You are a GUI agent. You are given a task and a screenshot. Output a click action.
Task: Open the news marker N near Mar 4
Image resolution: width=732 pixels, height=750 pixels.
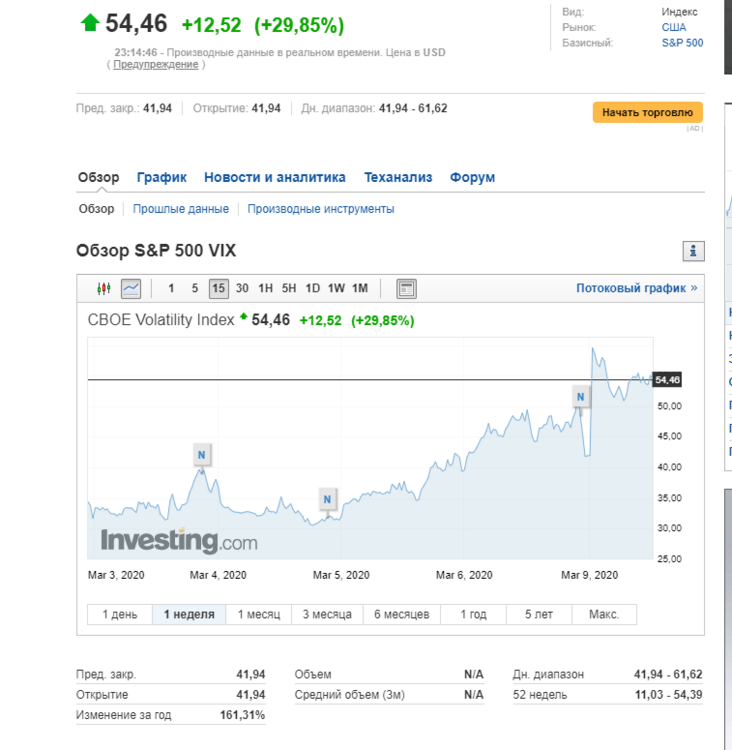(x=201, y=455)
